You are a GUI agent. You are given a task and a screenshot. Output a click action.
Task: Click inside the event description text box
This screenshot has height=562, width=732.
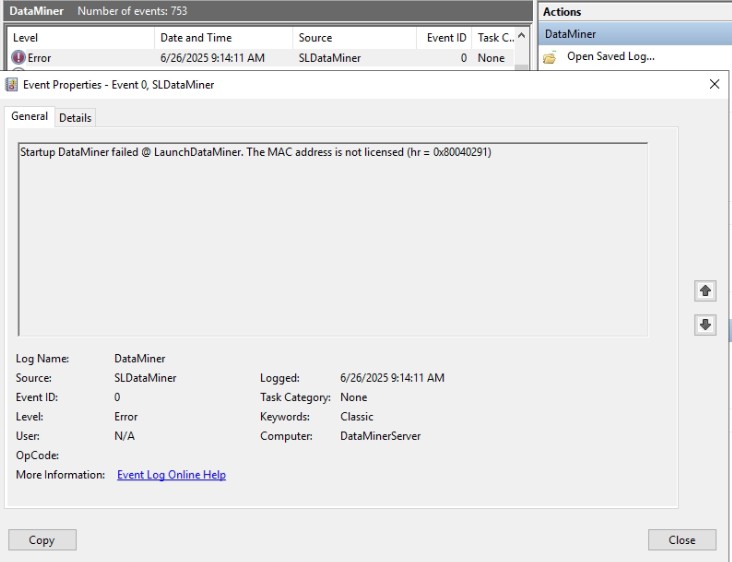point(332,239)
